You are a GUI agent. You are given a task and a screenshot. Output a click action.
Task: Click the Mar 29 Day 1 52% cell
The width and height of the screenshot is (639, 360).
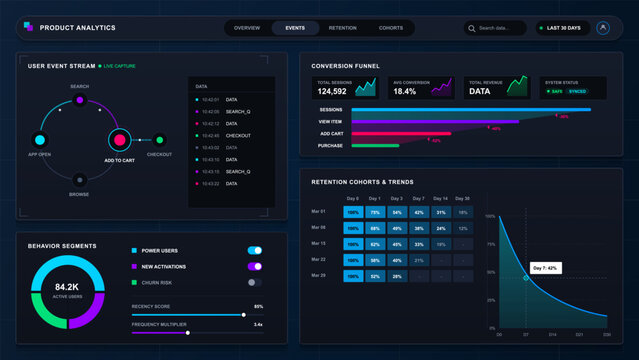375,276
